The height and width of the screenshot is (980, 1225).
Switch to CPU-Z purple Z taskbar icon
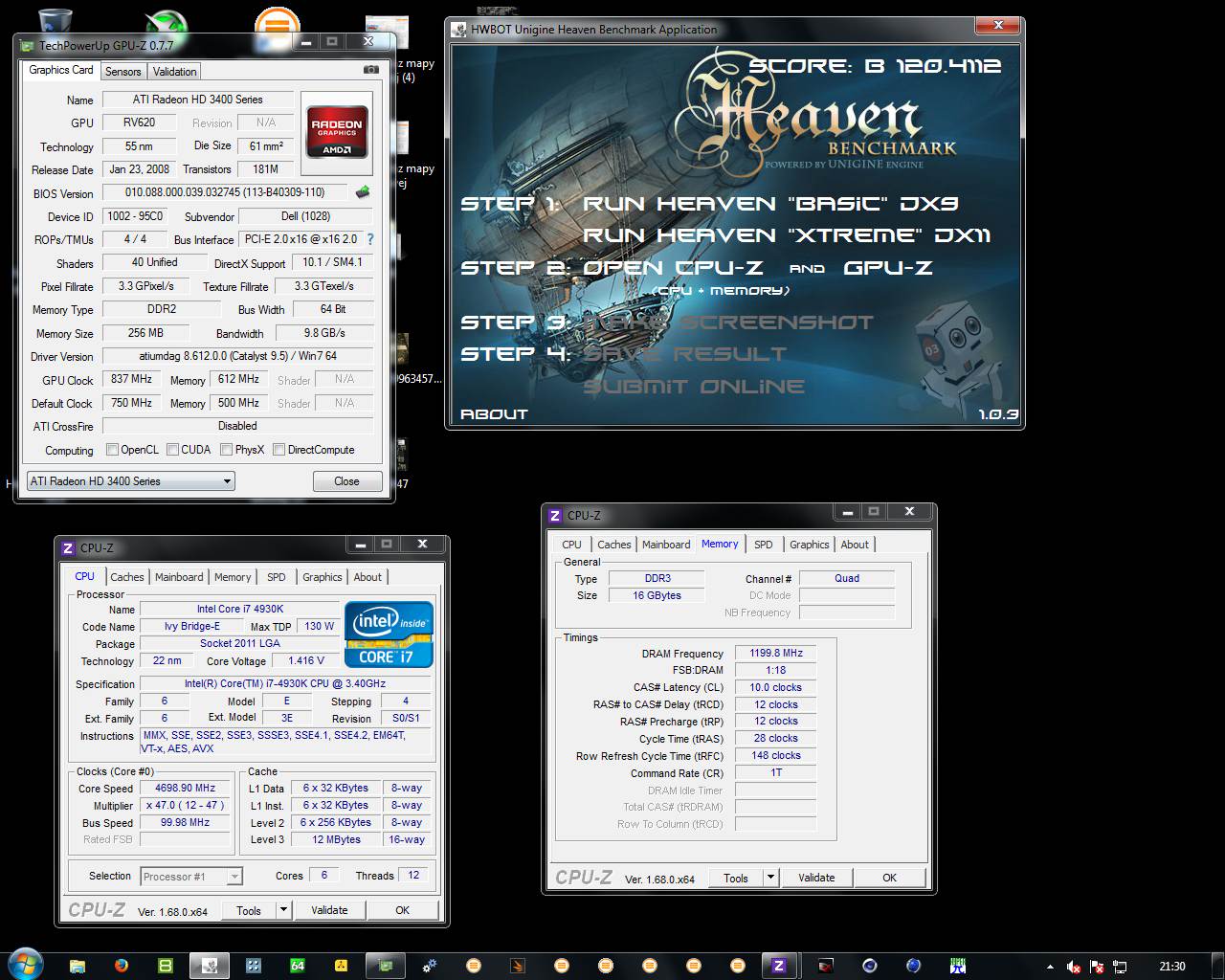point(779,966)
